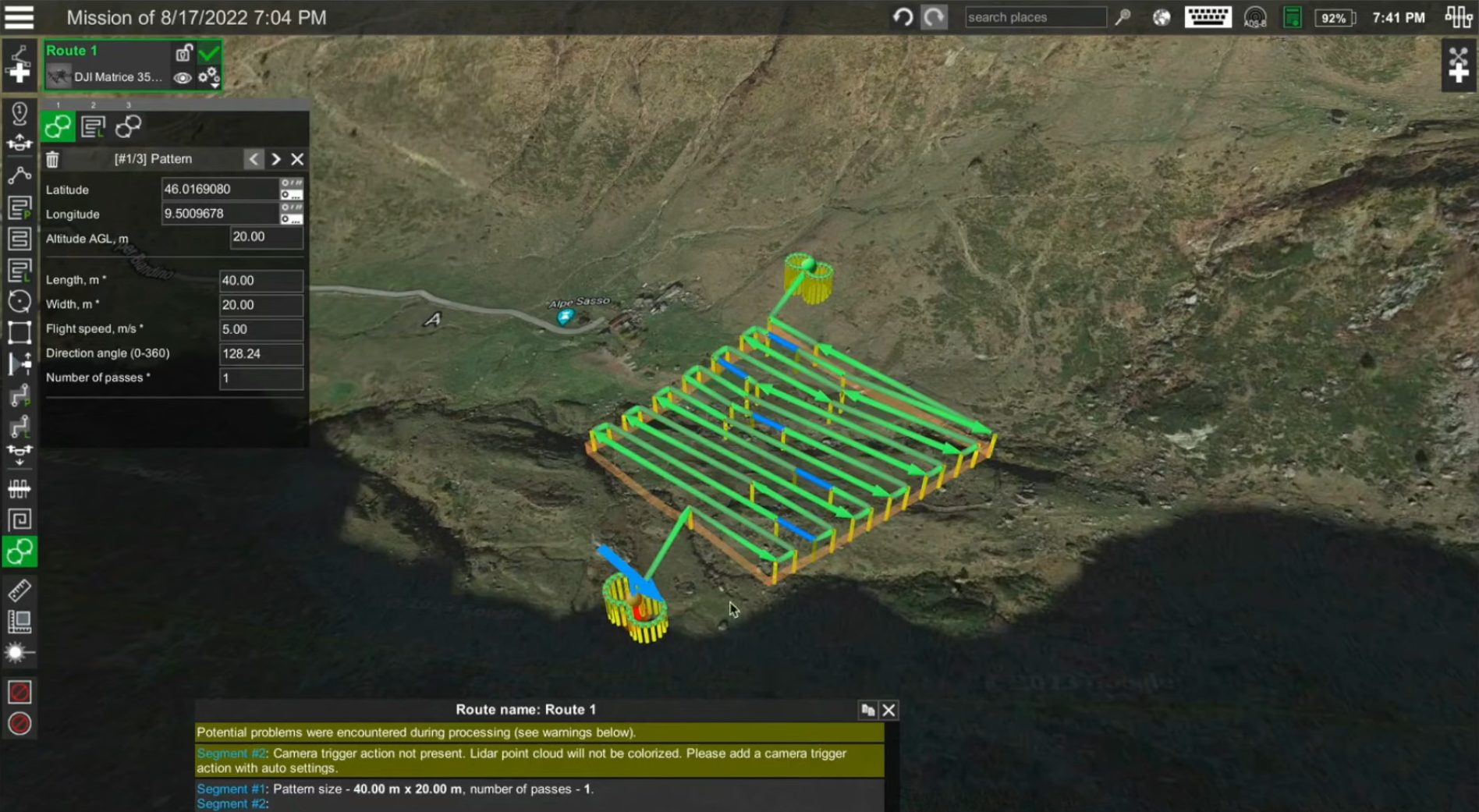Switch to segment tab 2
This screenshot has width=1479, height=812.
coord(94,126)
